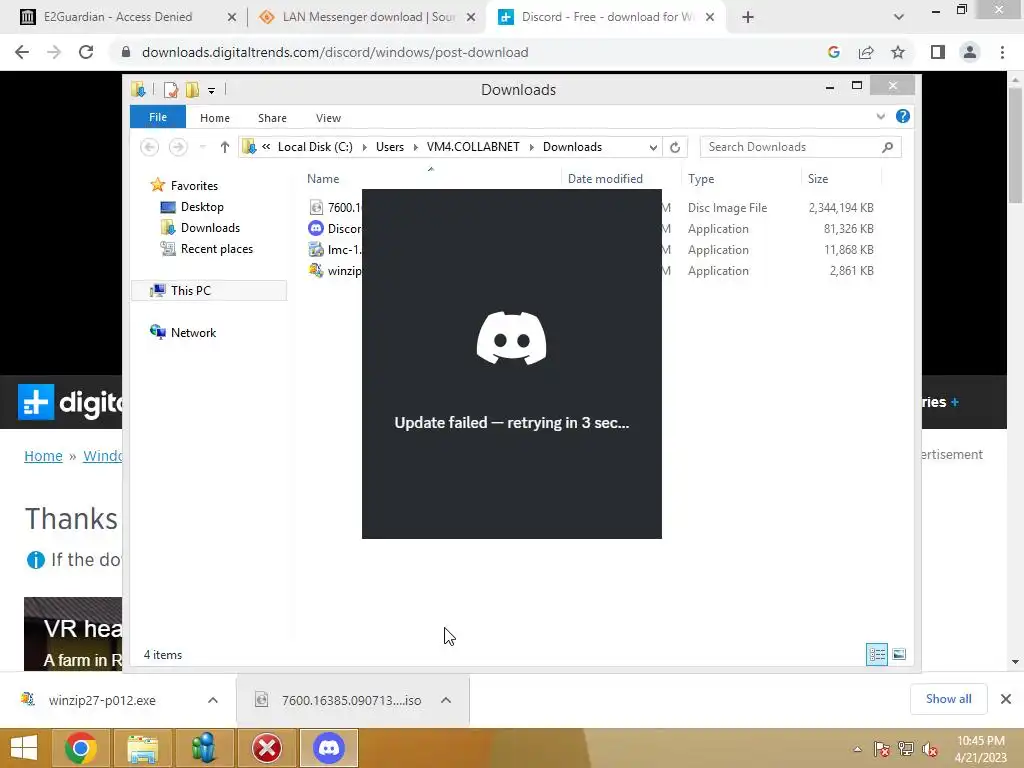Image resolution: width=1024 pixels, height=768 pixels.
Task: Click Local Disk (C:) breadcrumb
Action: coord(315,147)
